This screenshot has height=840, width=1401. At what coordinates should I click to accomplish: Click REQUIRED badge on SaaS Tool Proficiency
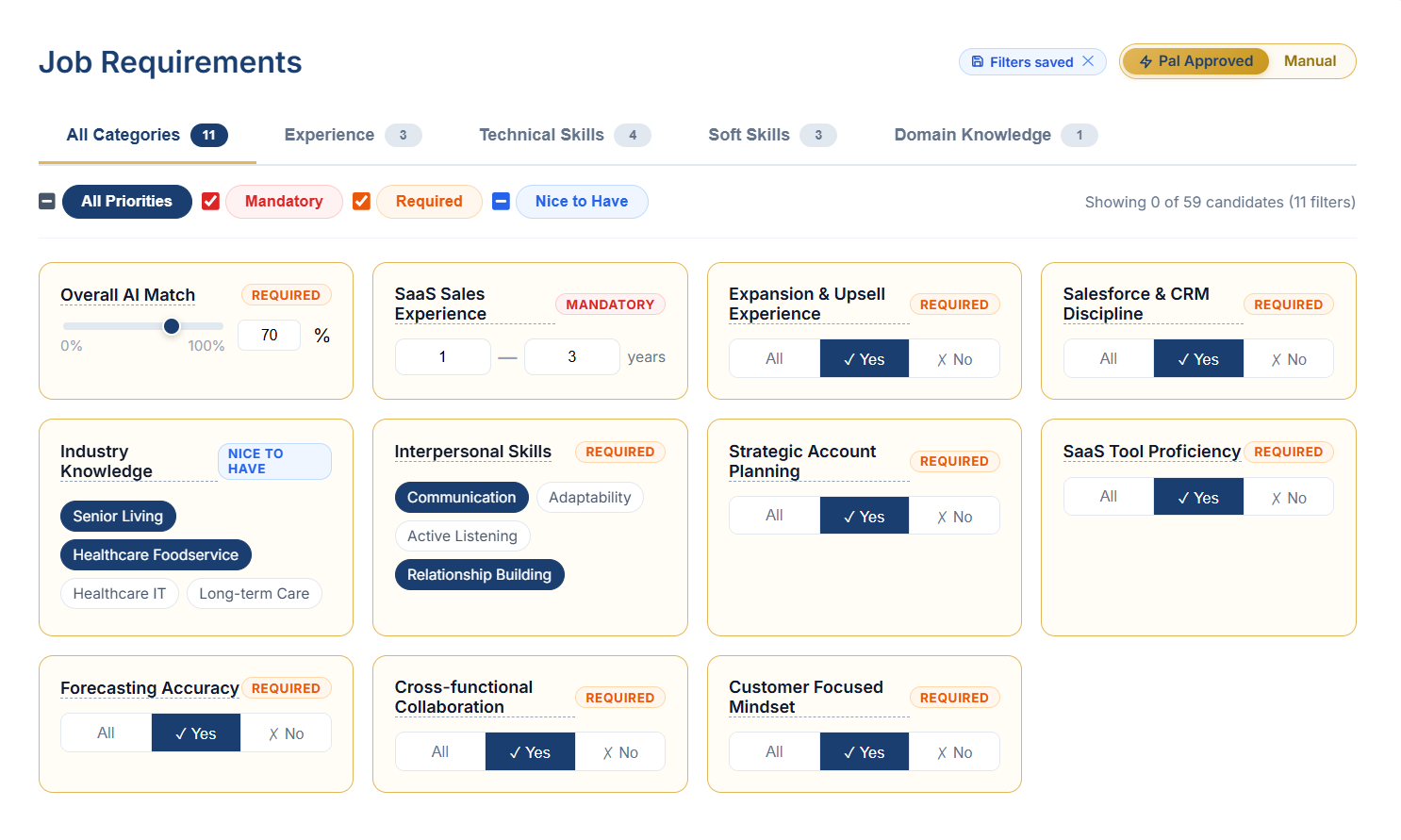1288,452
